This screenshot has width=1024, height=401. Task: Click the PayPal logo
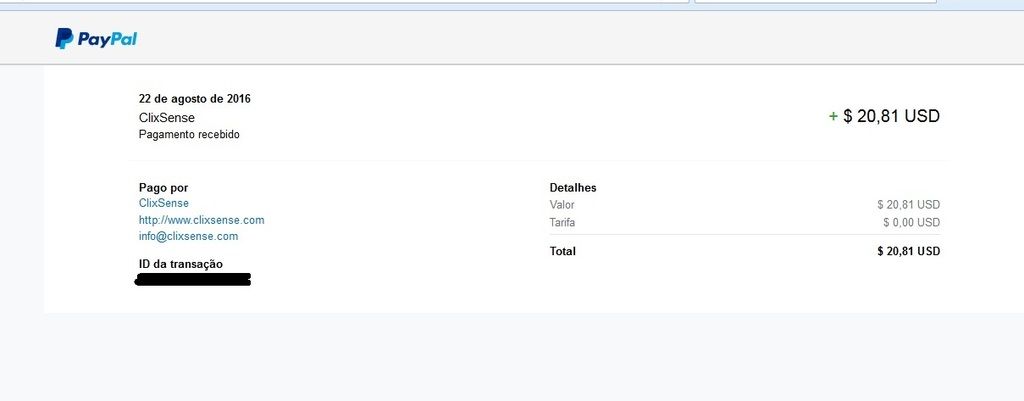pos(96,39)
